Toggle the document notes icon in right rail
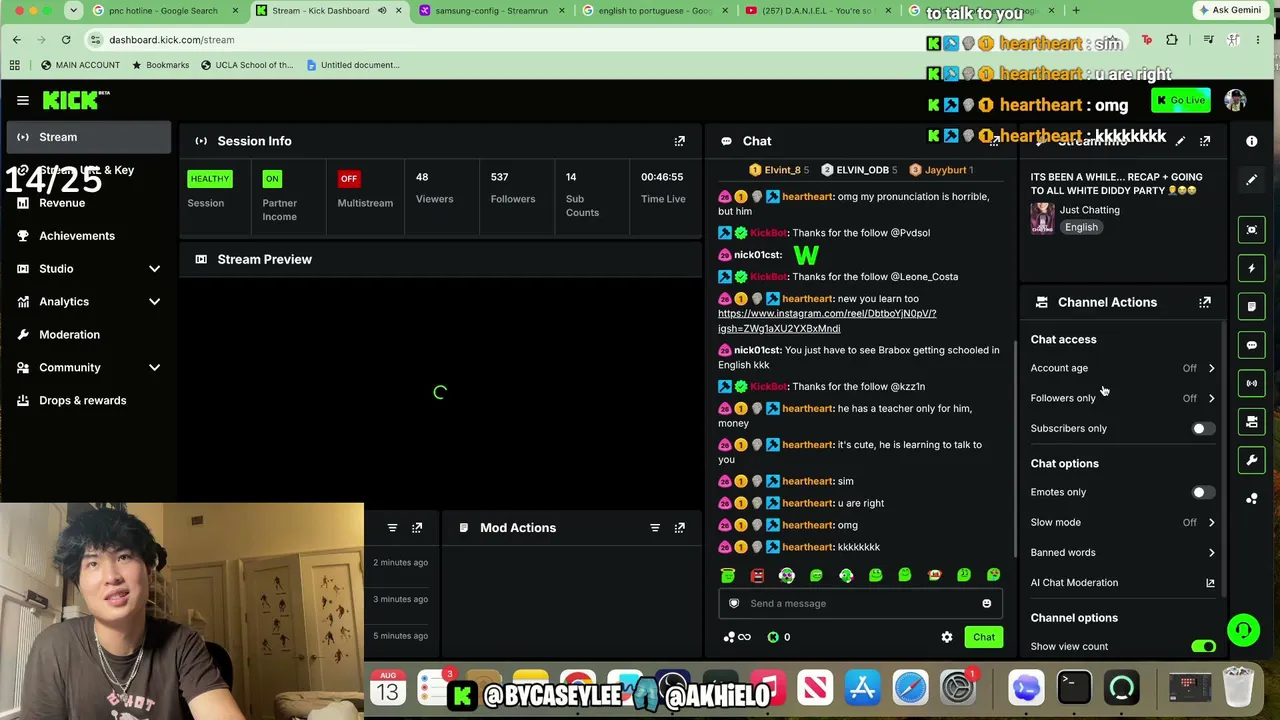Screen dimensions: 1280x720 point(1252,306)
